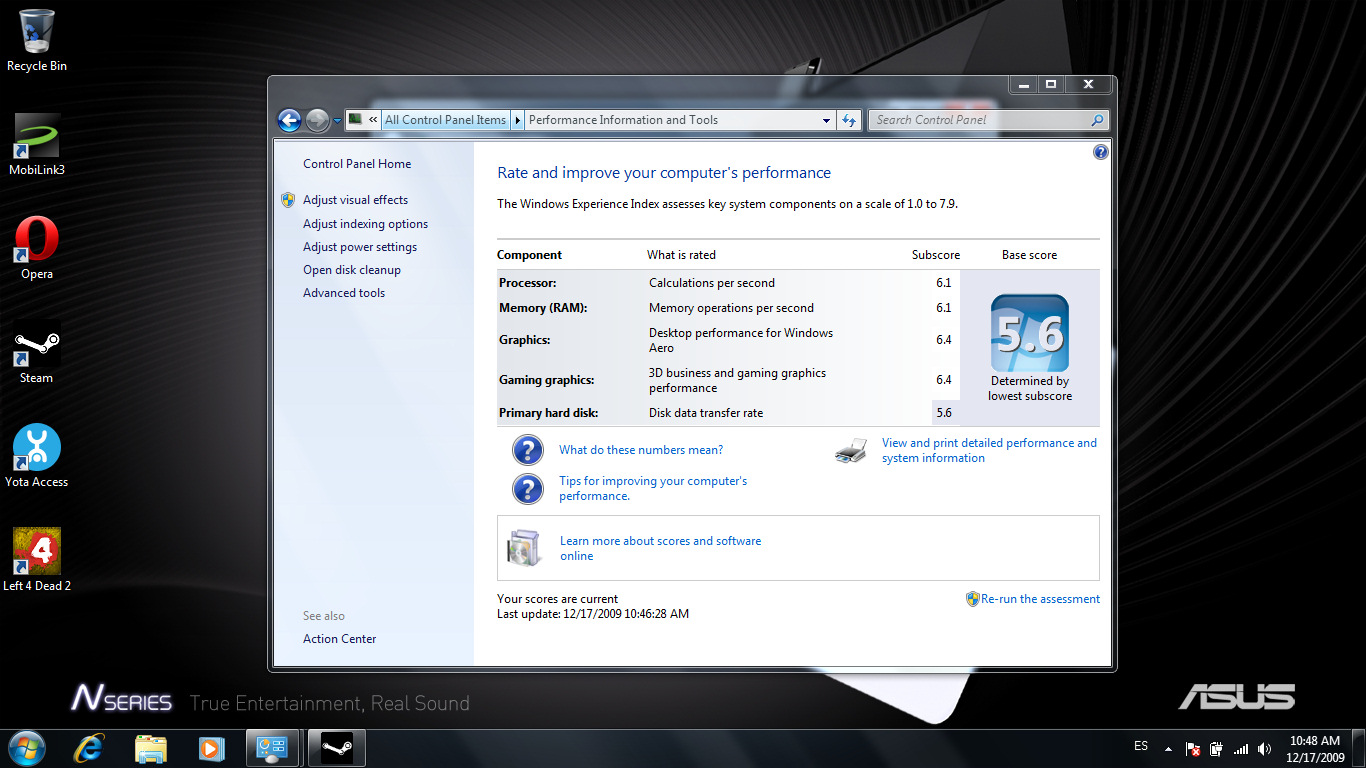Click the address bar refresh icon
This screenshot has height=768, width=1366.
[x=849, y=120]
